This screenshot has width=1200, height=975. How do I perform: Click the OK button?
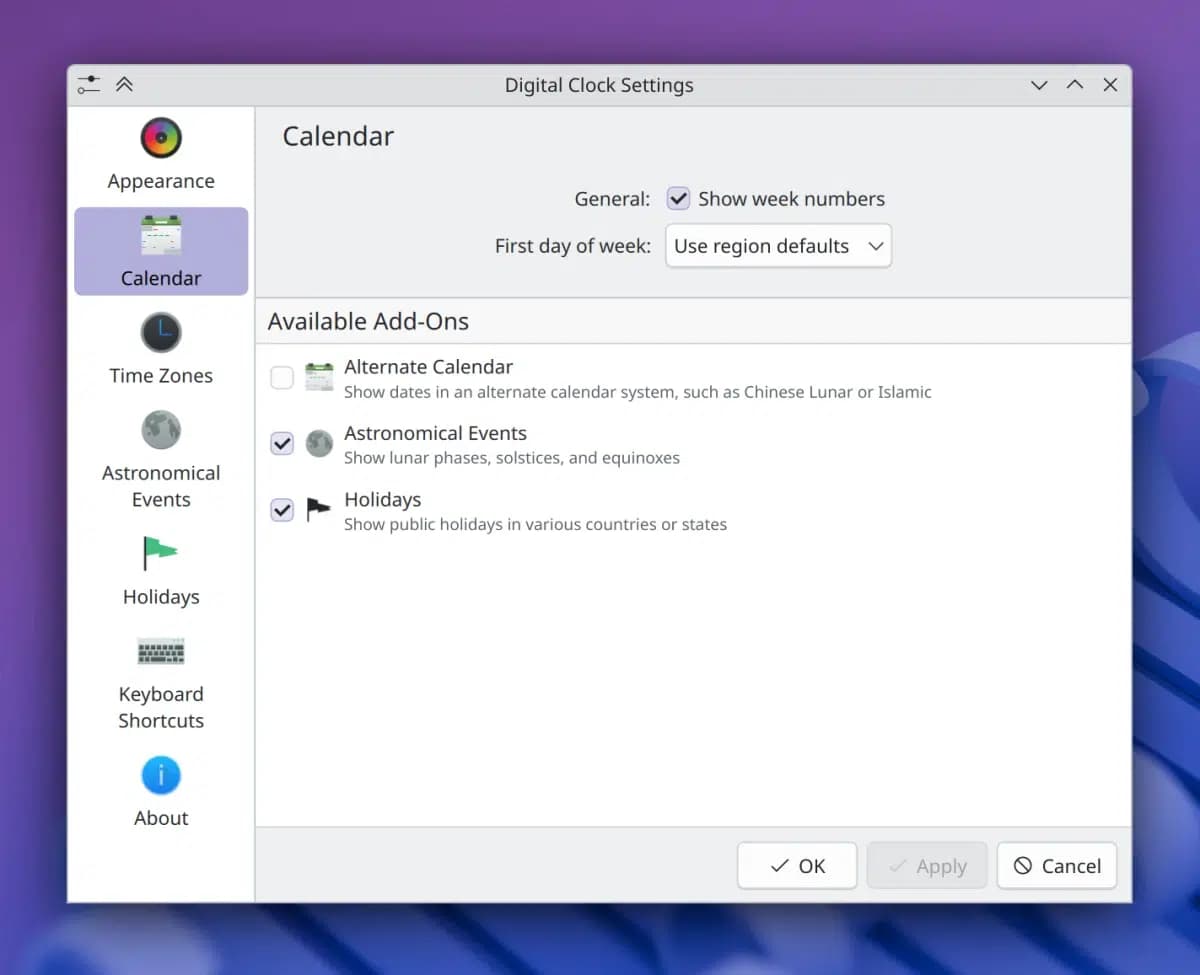(797, 866)
